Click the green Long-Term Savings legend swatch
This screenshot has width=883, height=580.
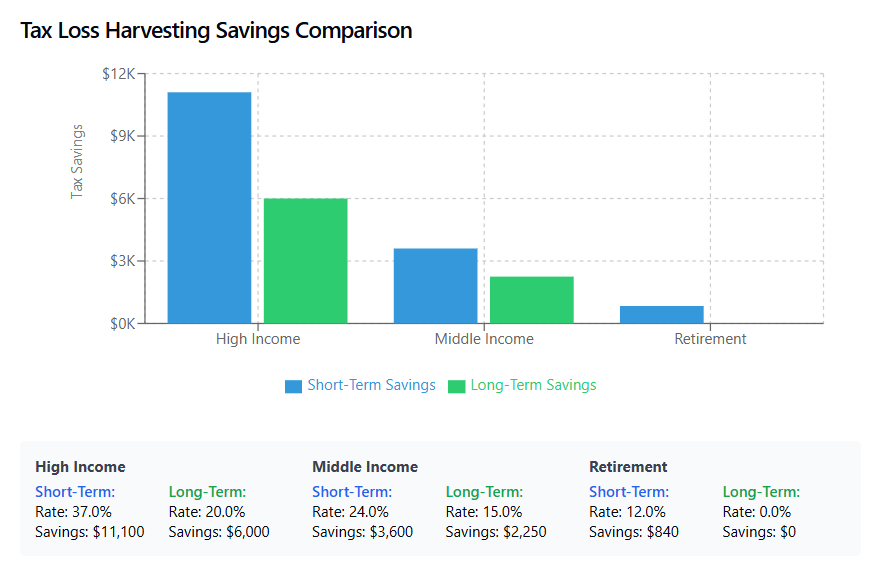point(456,386)
